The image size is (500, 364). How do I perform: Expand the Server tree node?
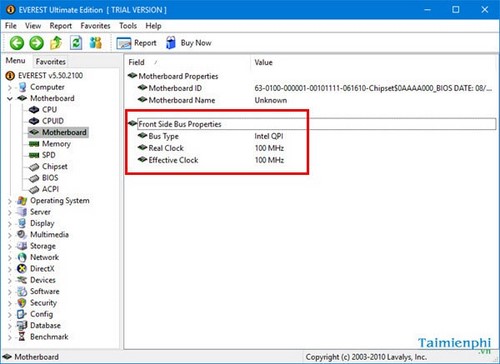tap(10, 213)
